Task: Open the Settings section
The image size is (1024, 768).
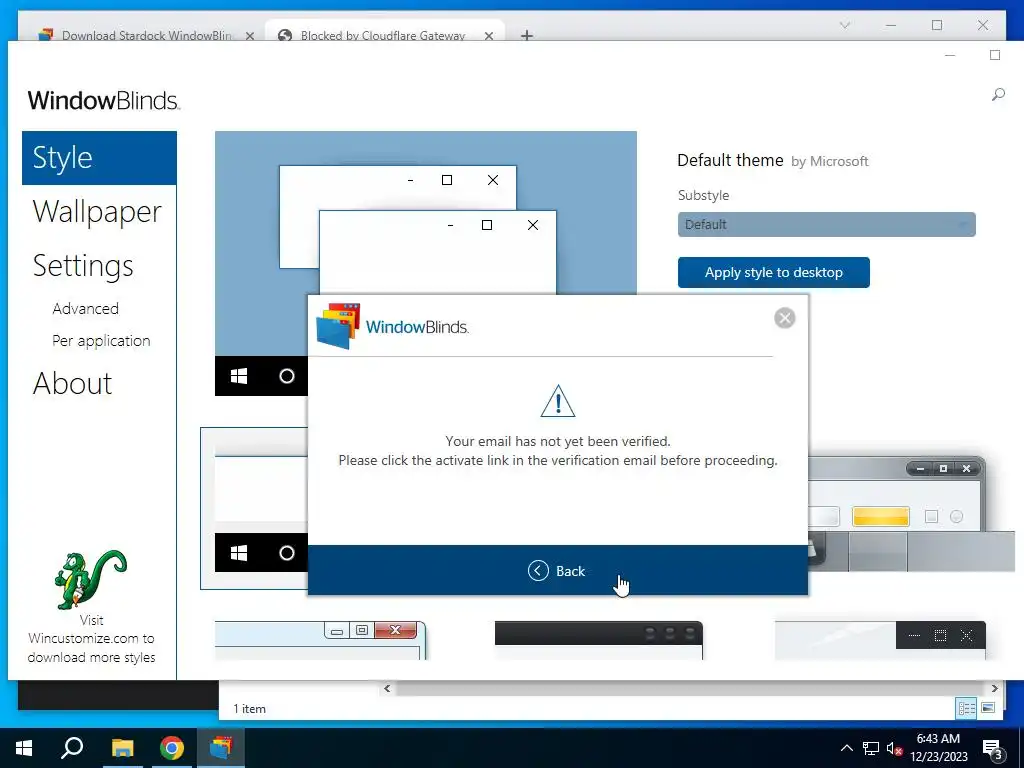Action: click(x=83, y=266)
